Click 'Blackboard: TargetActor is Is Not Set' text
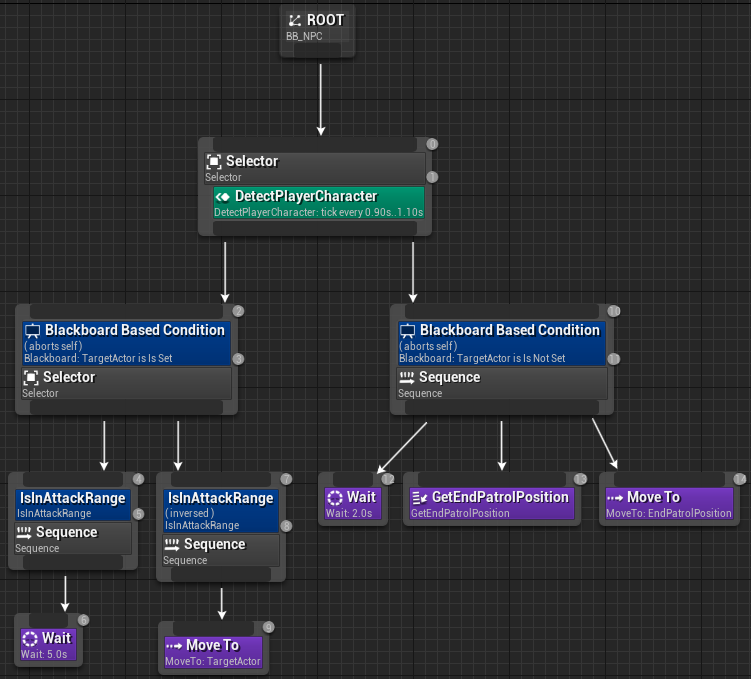Screen dimensions: 751x679 point(482,358)
